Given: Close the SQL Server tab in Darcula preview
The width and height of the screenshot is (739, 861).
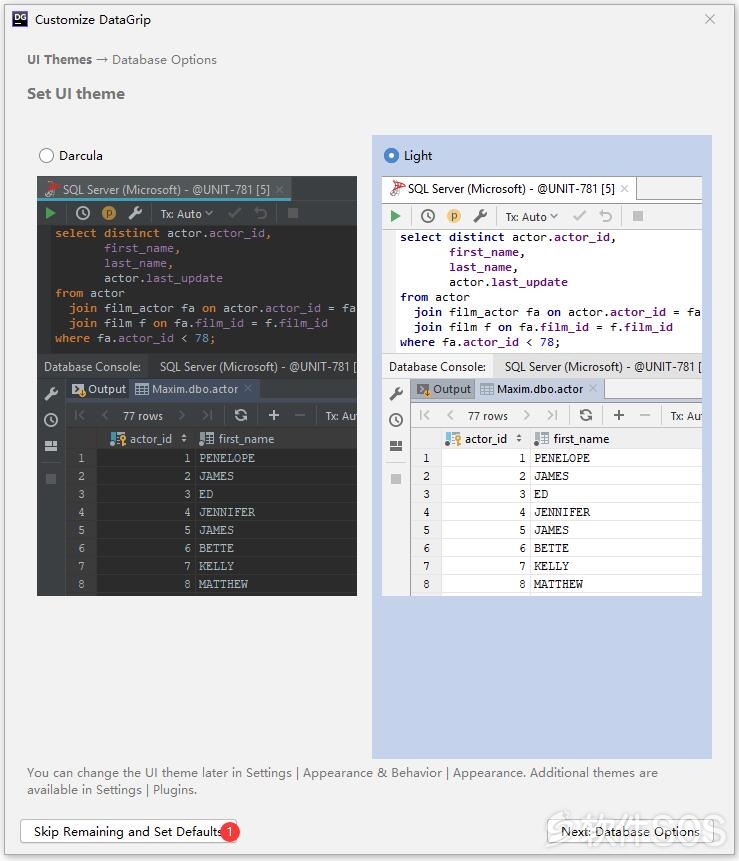Looking at the screenshot, I should [x=279, y=189].
